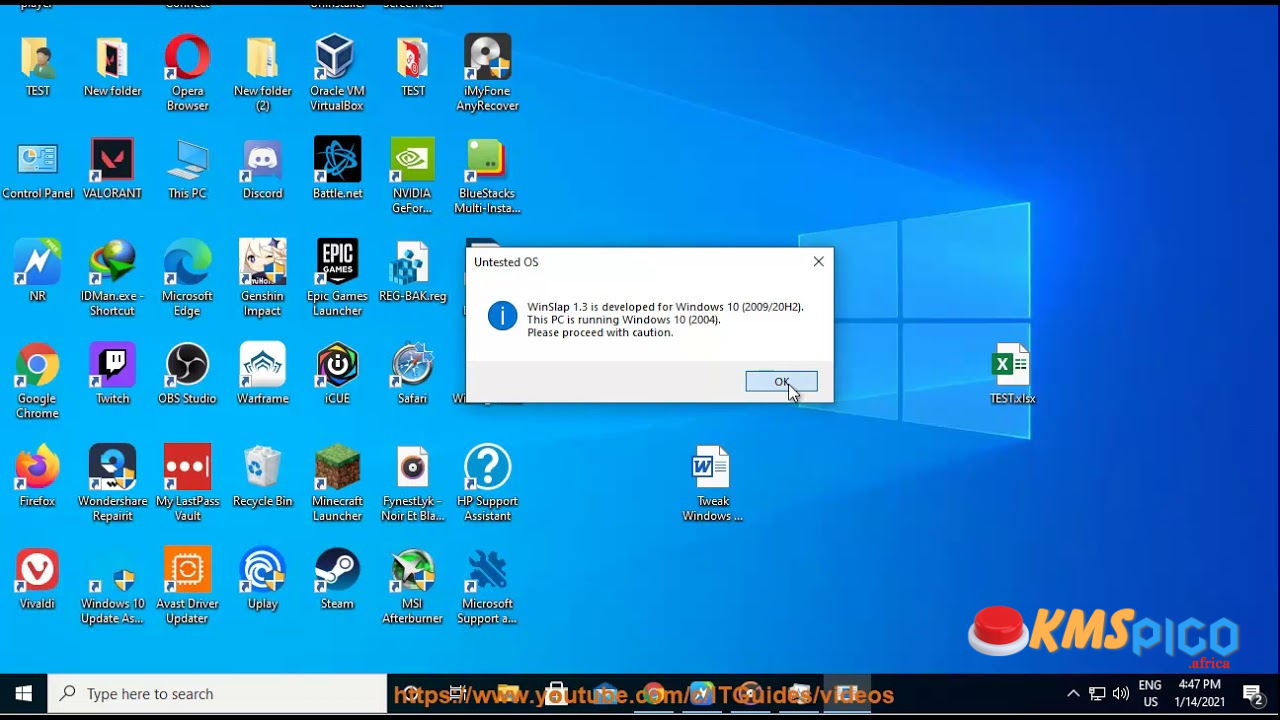Select the Discord desktop shortcut

pos(262,170)
